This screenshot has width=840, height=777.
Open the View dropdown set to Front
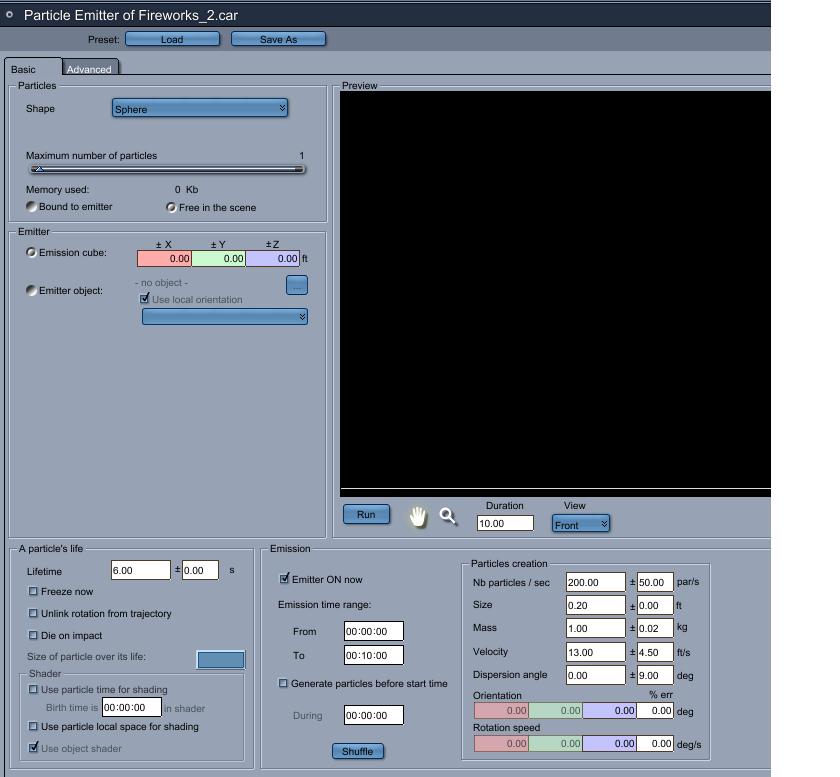click(x=581, y=524)
